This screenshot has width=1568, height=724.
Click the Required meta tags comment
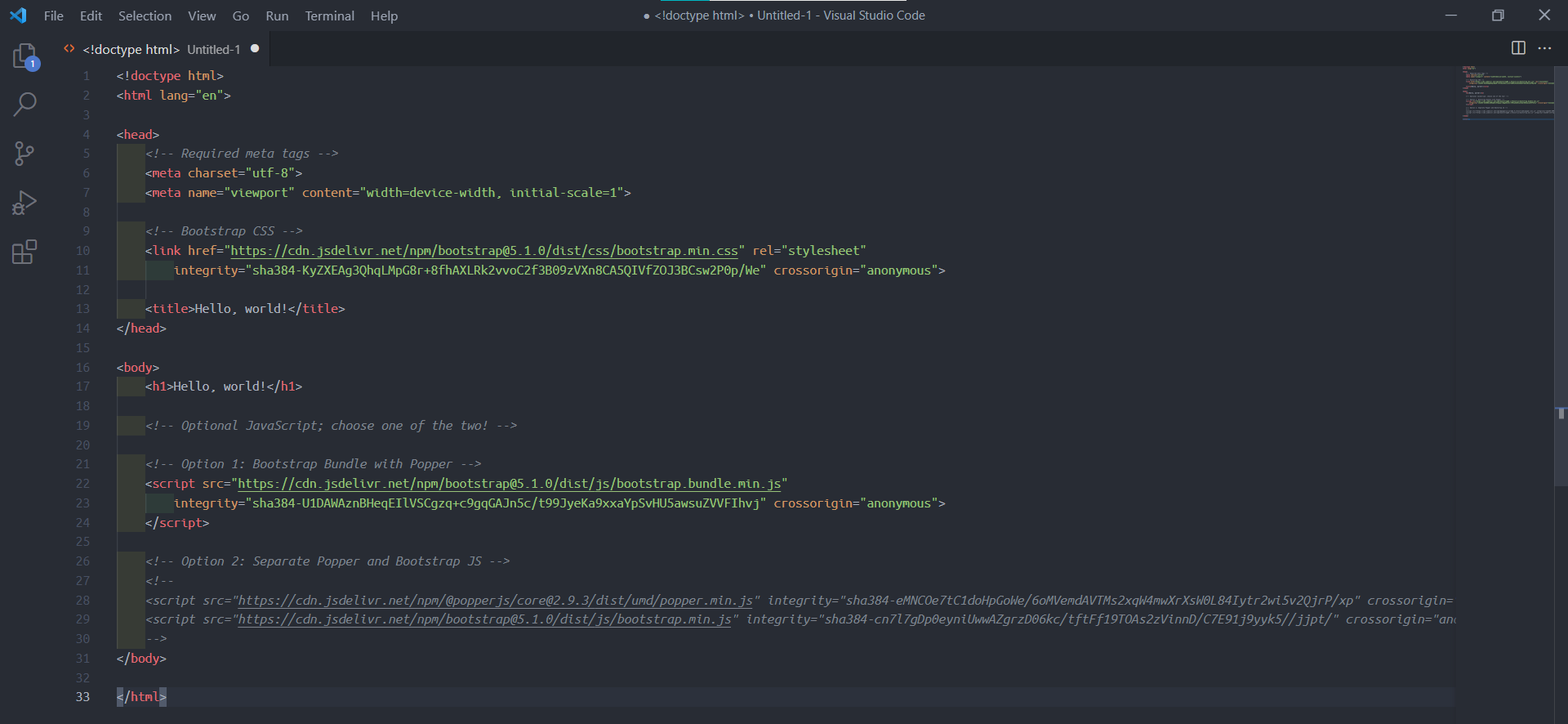click(x=242, y=154)
